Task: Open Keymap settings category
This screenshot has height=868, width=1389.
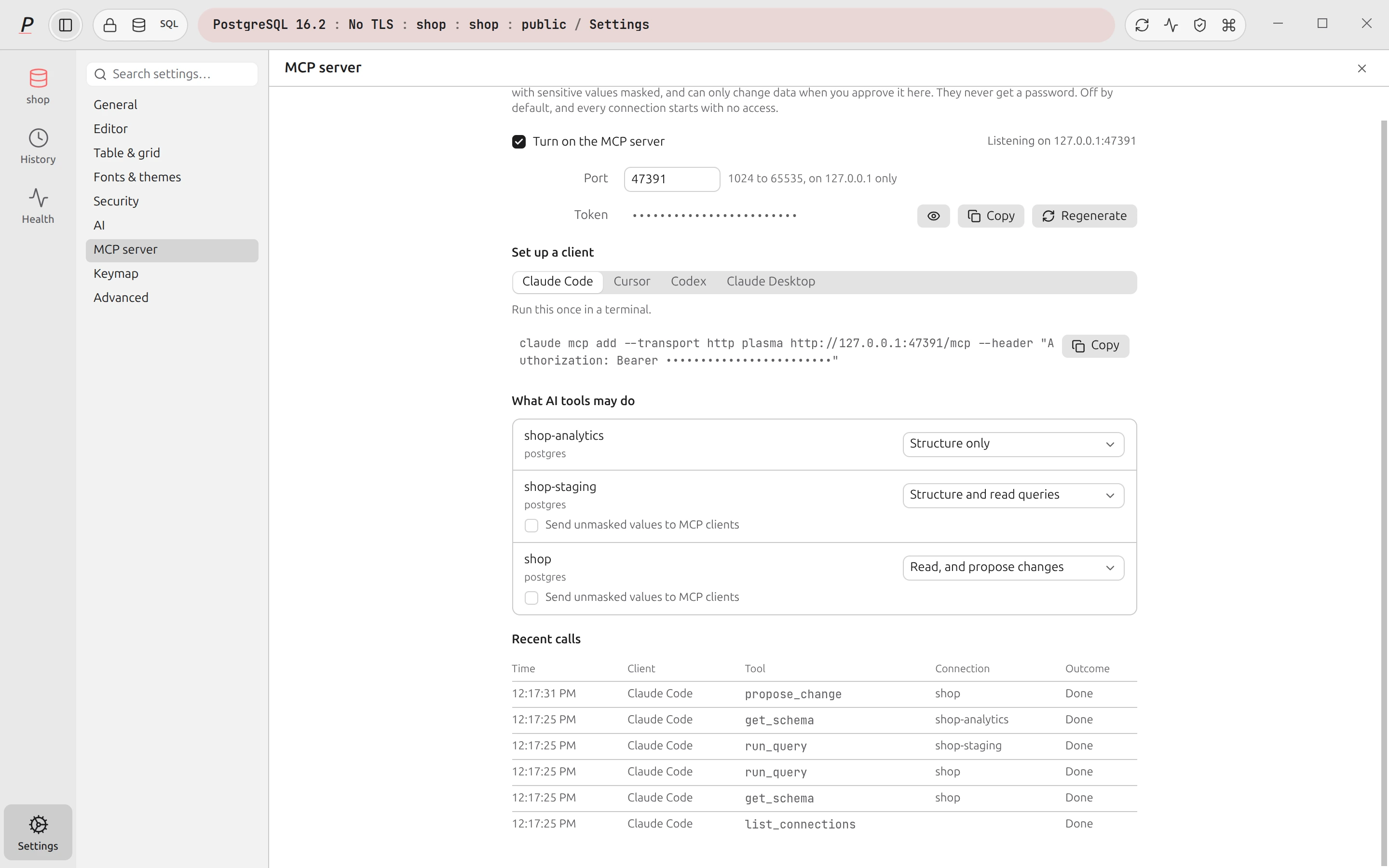Action: pyautogui.click(x=172, y=274)
